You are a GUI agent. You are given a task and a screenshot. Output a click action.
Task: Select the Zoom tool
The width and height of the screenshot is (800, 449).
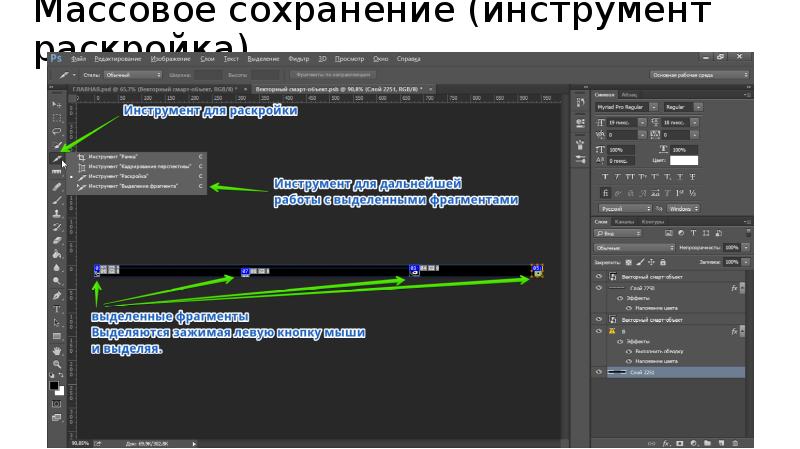57,365
